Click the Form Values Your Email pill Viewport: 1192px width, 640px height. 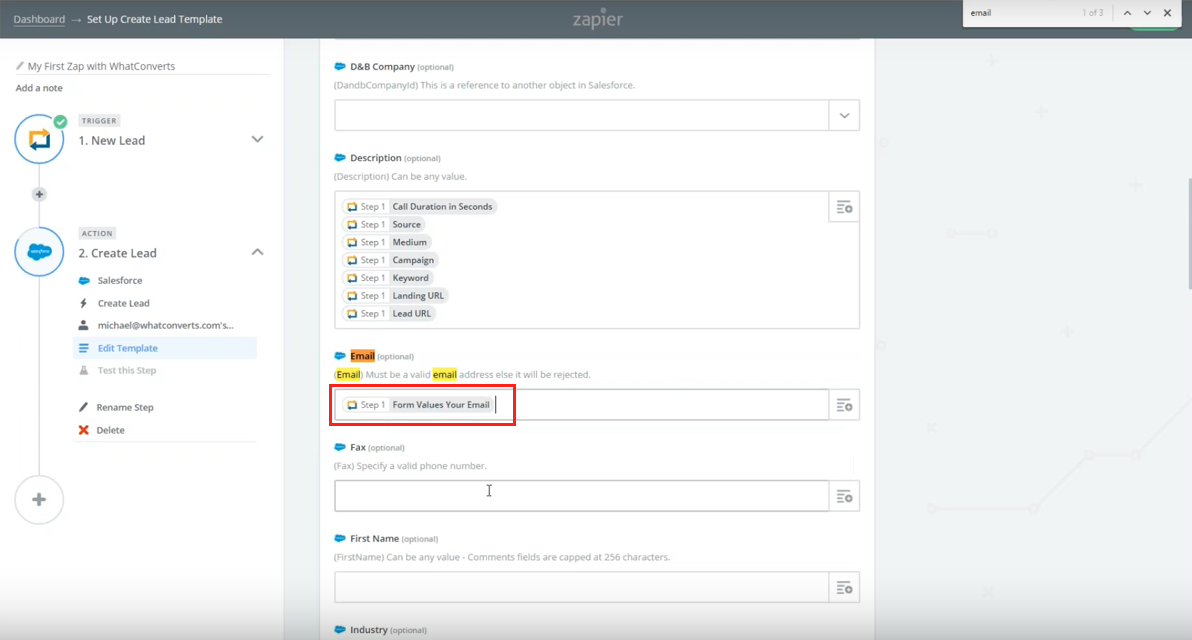click(x=417, y=405)
